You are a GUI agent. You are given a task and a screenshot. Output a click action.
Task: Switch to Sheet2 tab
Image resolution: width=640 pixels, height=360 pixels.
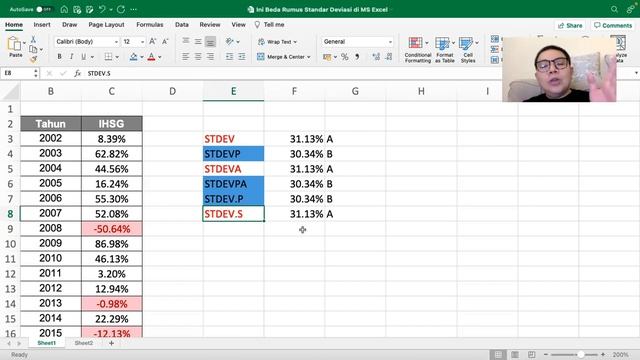pos(84,343)
